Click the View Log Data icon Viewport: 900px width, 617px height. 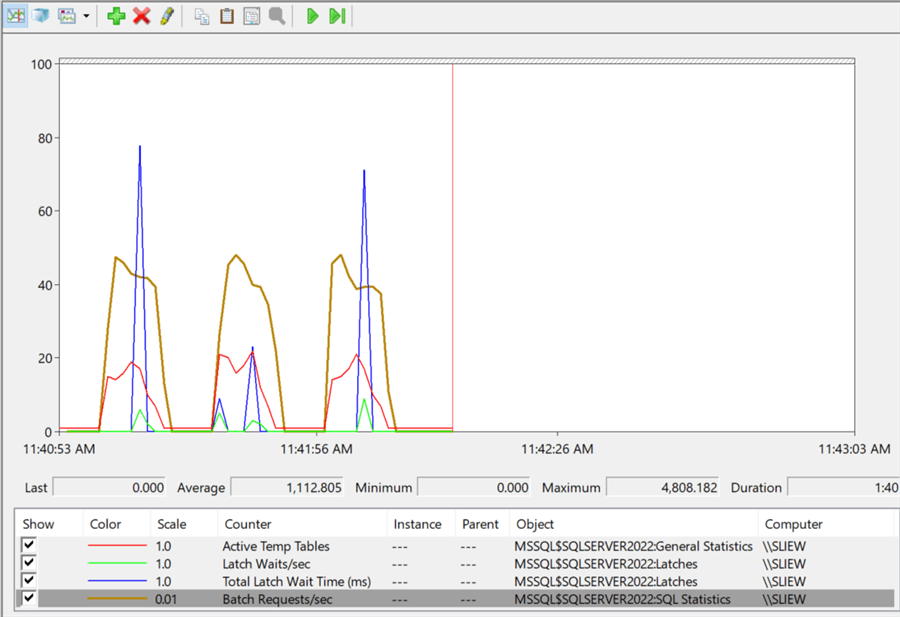[41, 15]
